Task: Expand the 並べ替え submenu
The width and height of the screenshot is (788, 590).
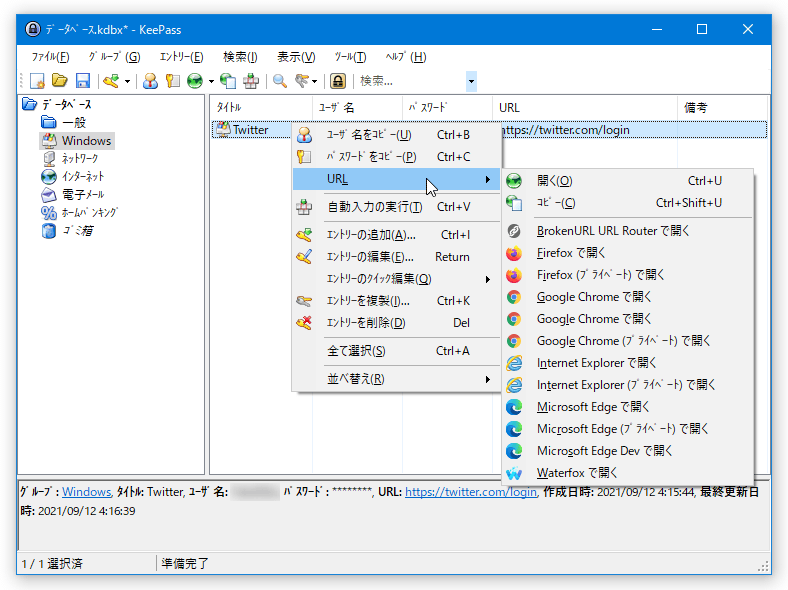Action: click(397, 379)
